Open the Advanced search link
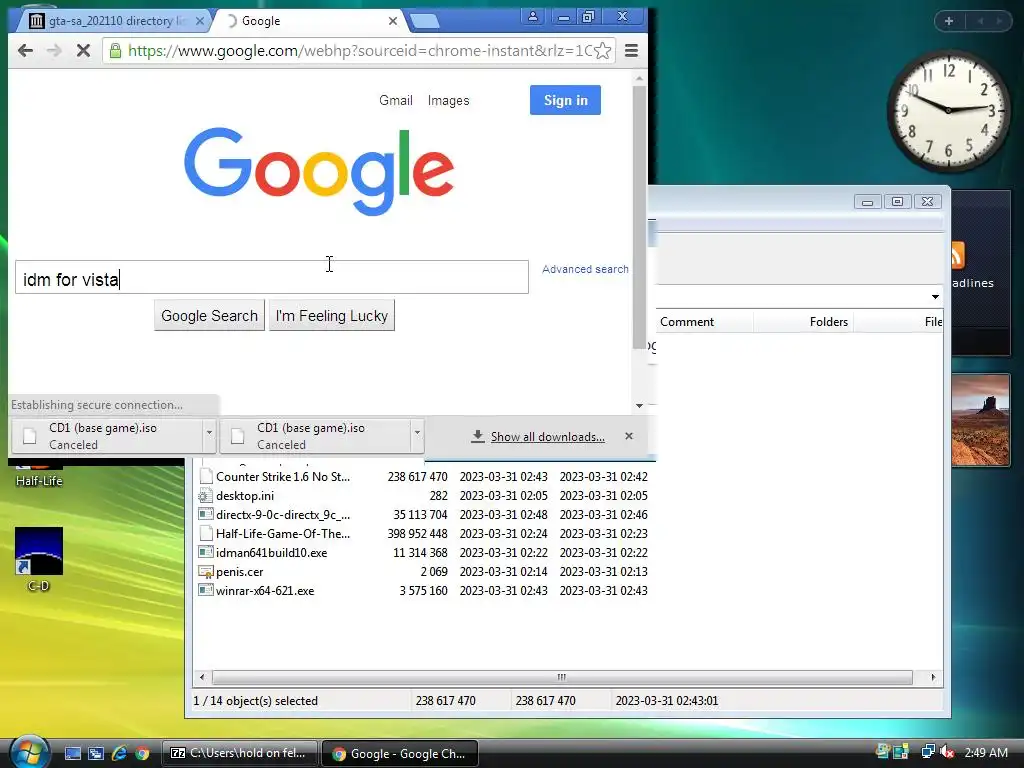 coord(585,269)
